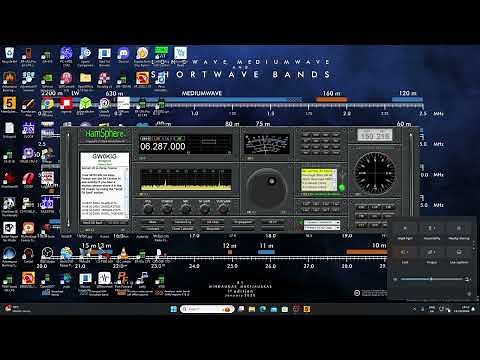This screenshot has width=480, height=360.
Task: Open the lower dropdown beside the red square
Action: coord(322,228)
